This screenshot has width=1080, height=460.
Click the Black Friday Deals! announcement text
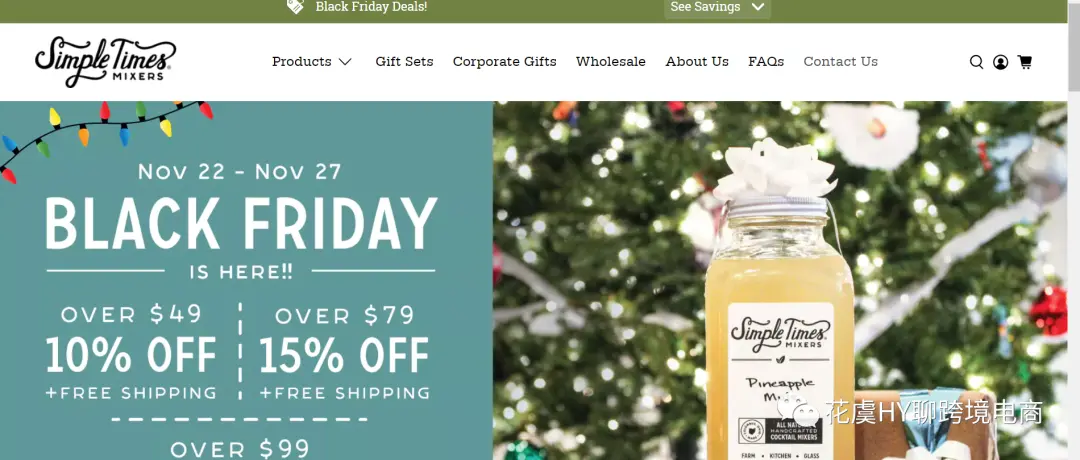pyautogui.click(x=371, y=7)
